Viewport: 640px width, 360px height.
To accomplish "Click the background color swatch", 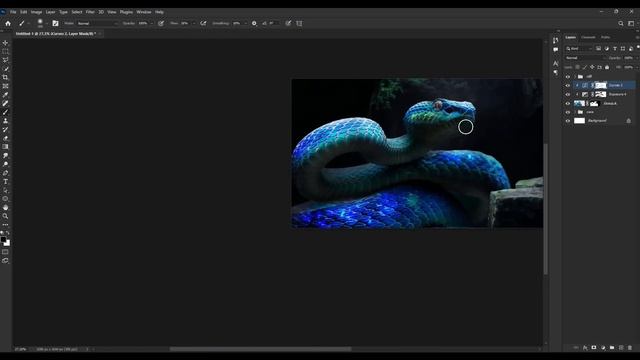I will (x=7, y=243).
